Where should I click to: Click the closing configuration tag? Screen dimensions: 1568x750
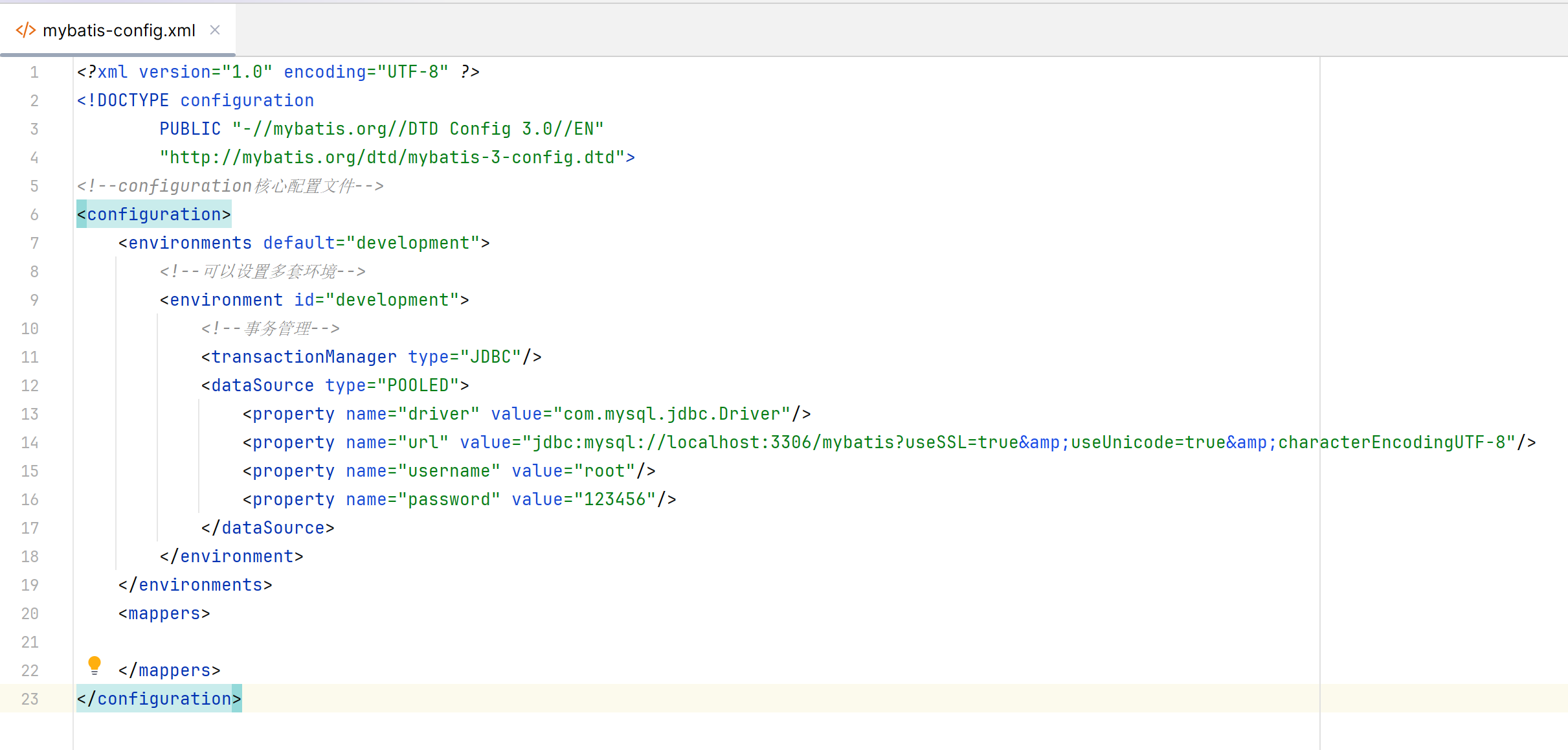point(159,699)
